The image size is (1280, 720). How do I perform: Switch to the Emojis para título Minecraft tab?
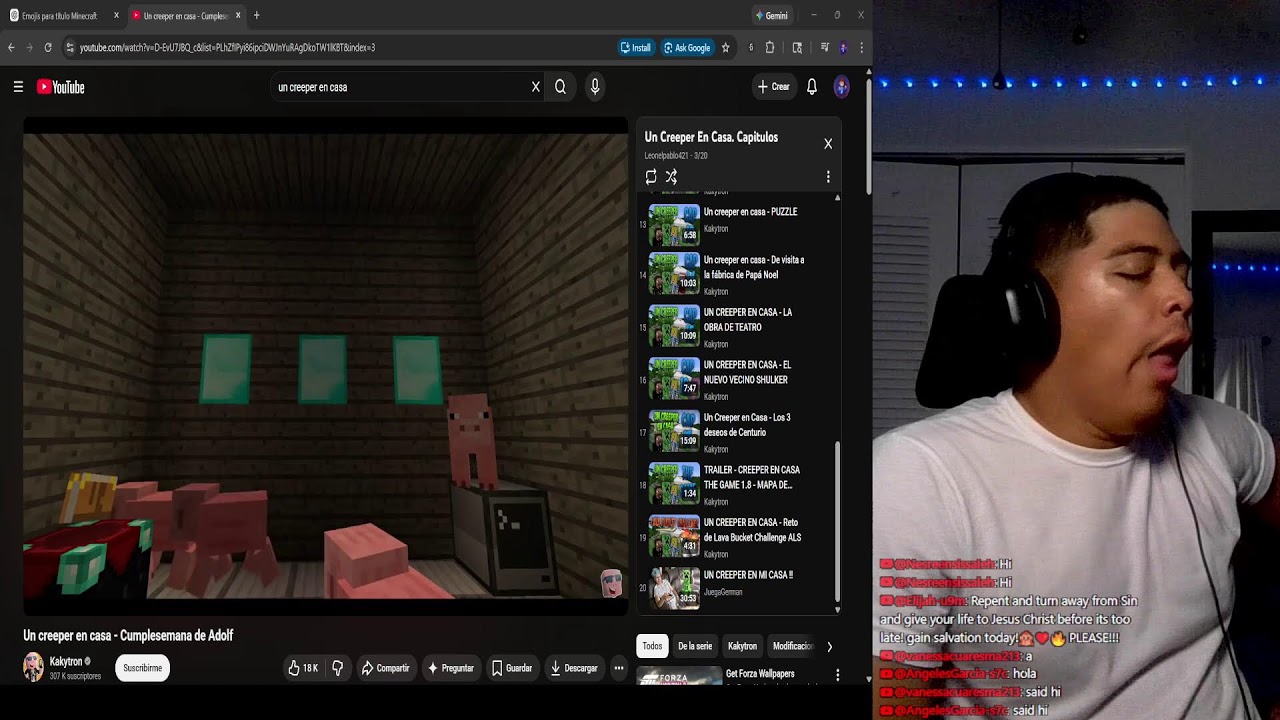pos(62,16)
